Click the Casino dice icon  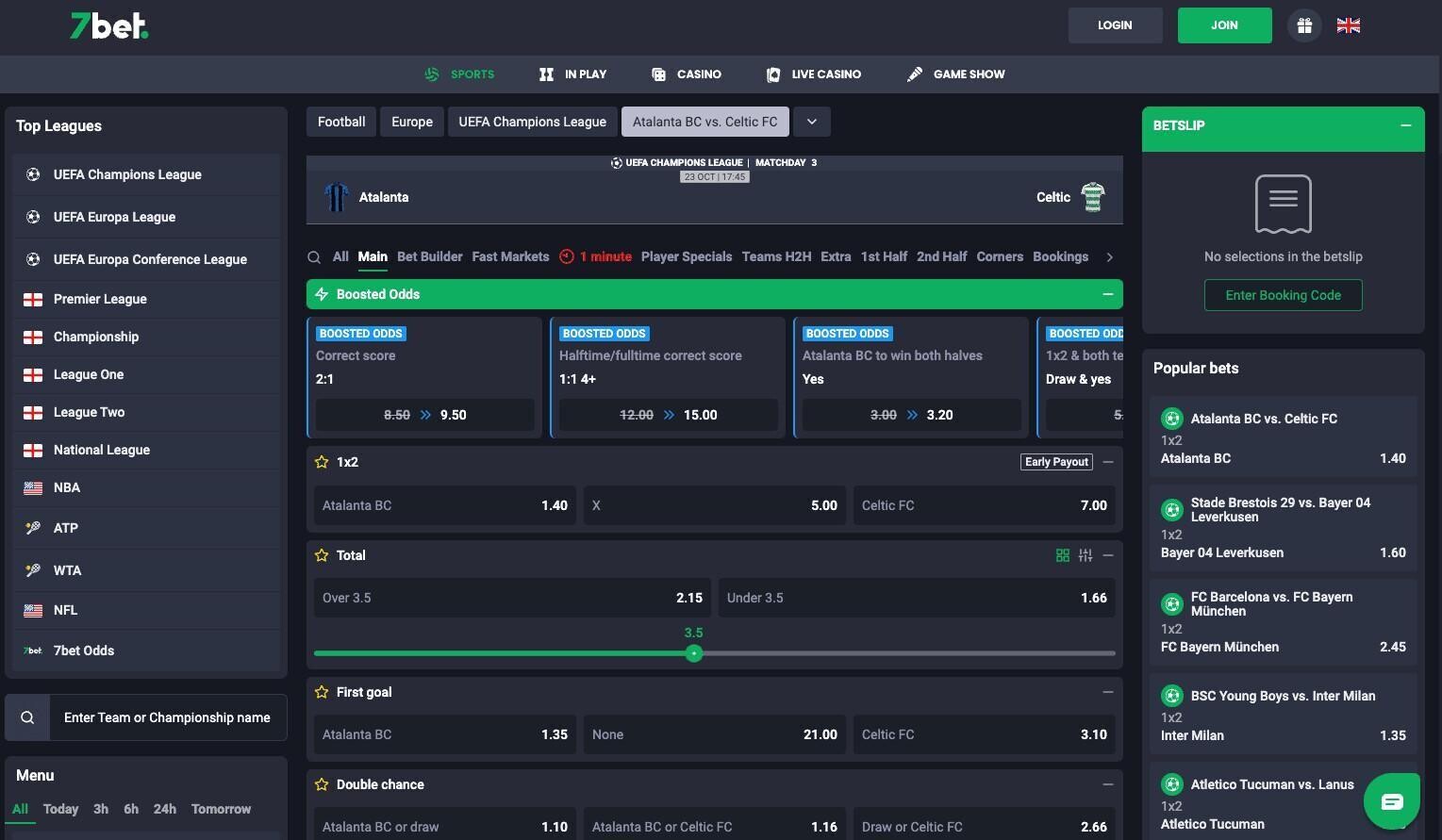point(659,74)
